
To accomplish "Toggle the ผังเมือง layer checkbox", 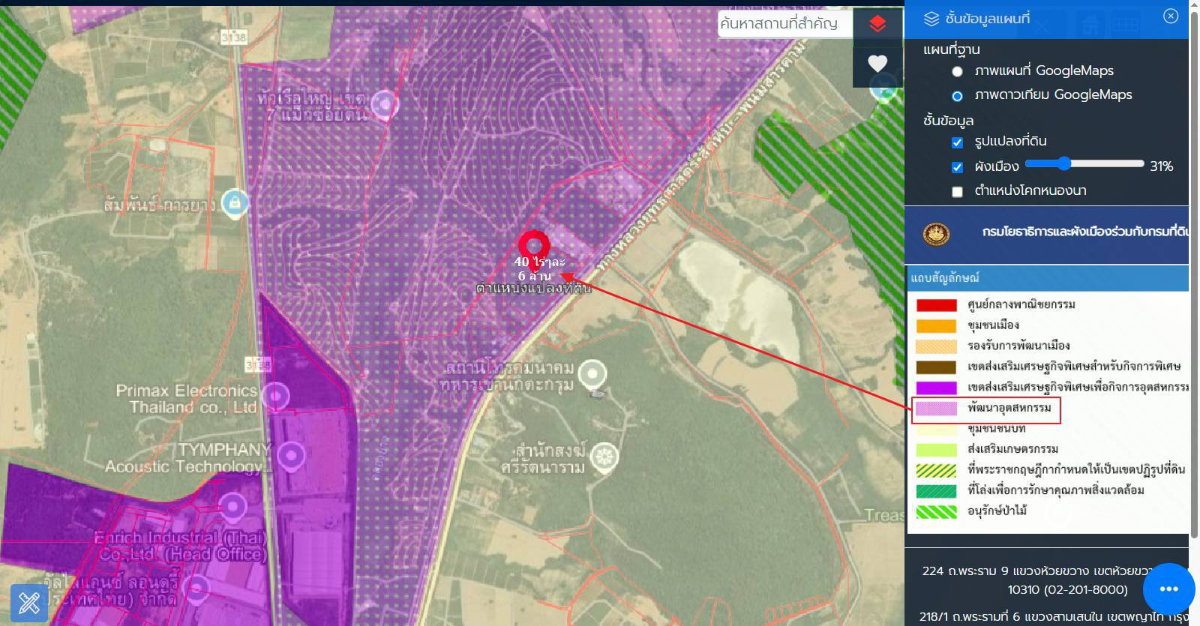I will pyautogui.click(x=957, y=167).
